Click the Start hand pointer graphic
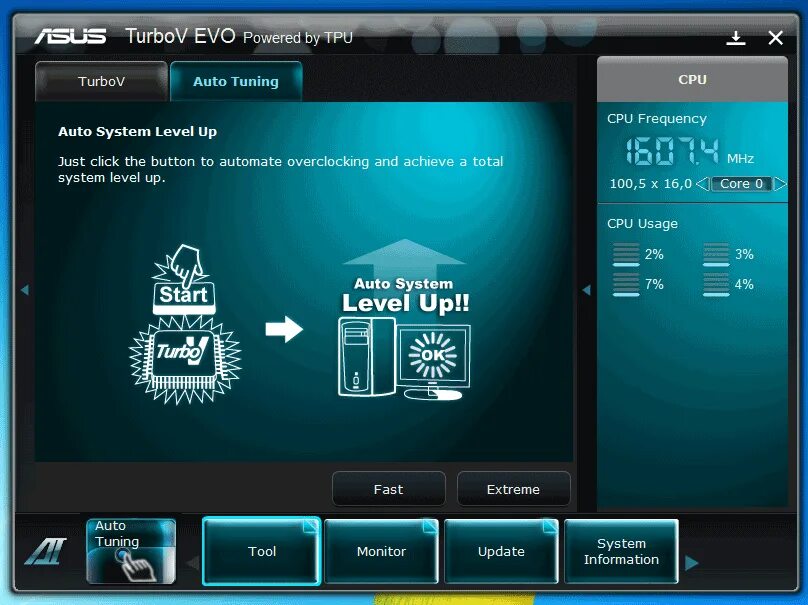Viewport: 808px width, 605px height. (x=184, y=280)
